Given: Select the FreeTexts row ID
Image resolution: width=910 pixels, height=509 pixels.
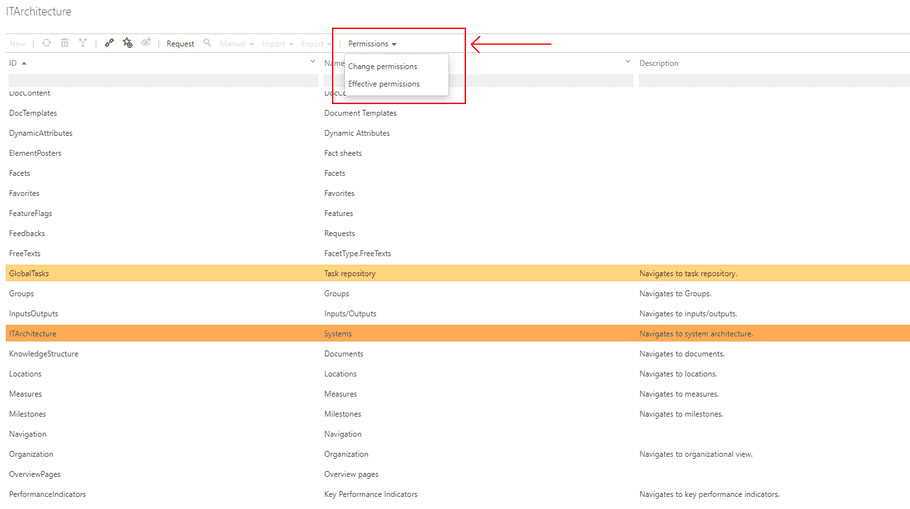Looking at the screenshot, I should (x=24, y=254).
